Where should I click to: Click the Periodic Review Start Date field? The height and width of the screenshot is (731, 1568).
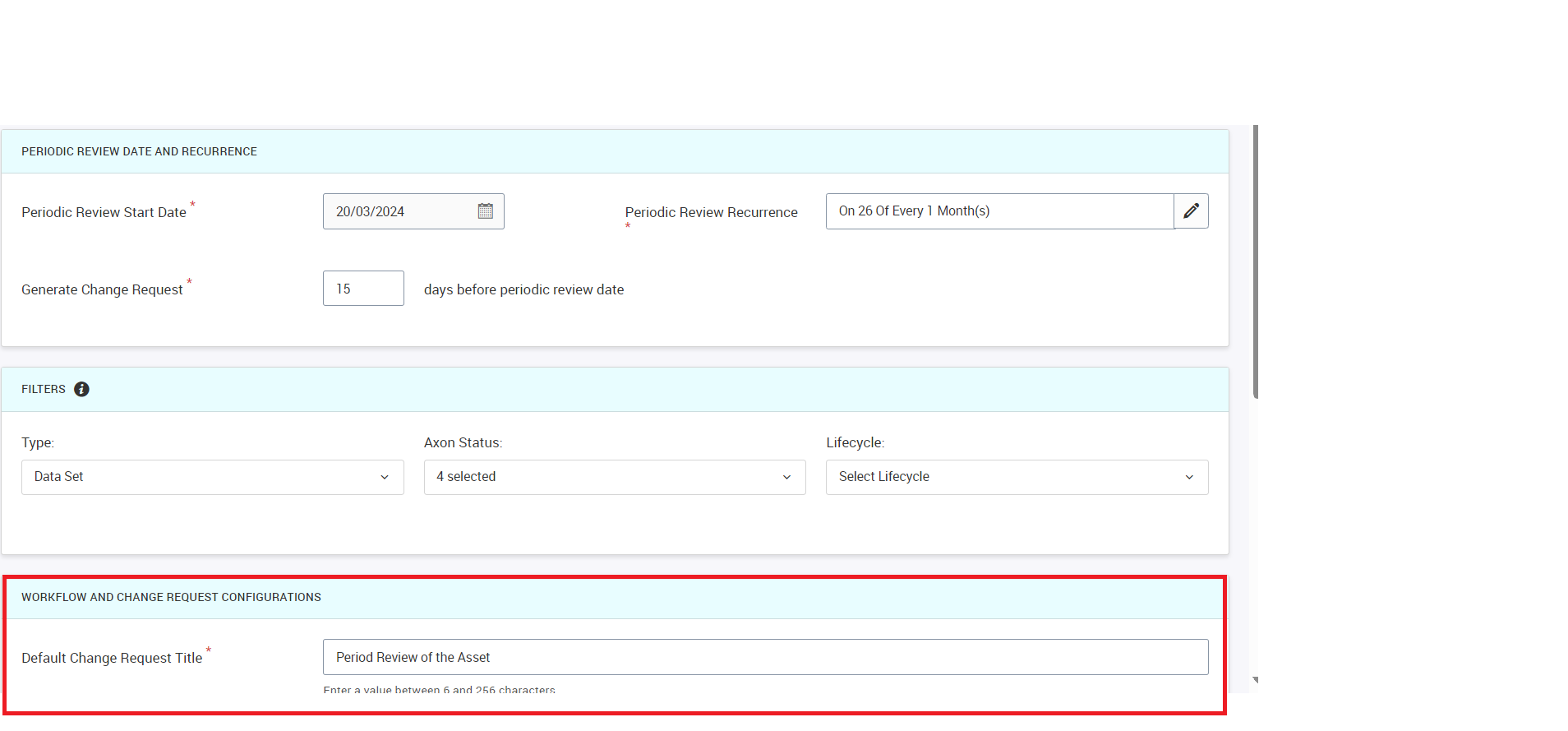coord(413,211)
